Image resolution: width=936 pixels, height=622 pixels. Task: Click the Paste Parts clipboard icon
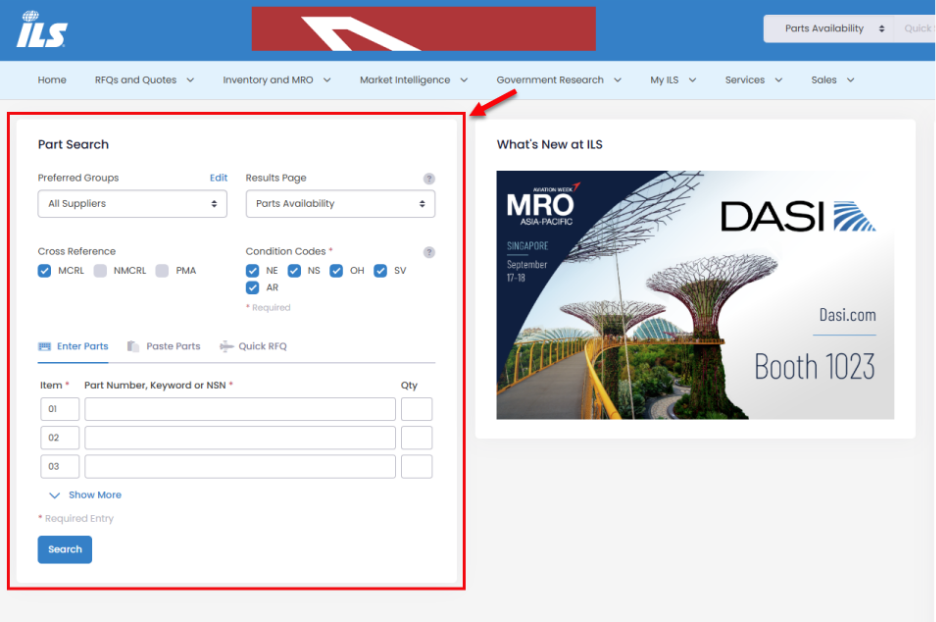[133, 347]
